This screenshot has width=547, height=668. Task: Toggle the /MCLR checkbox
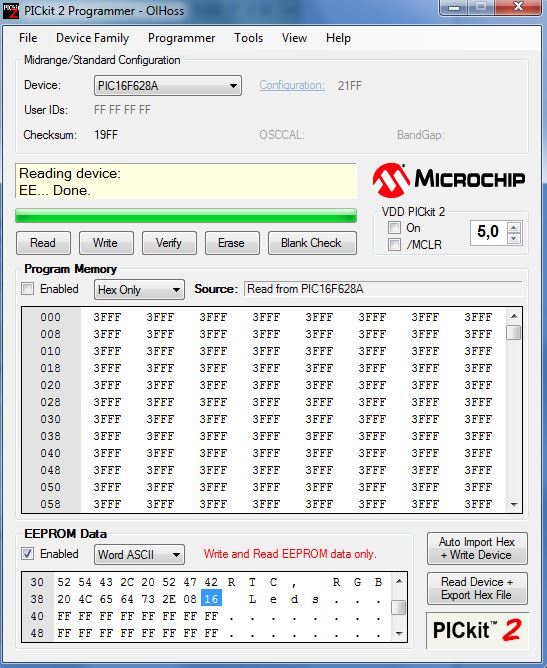point(394,245)
